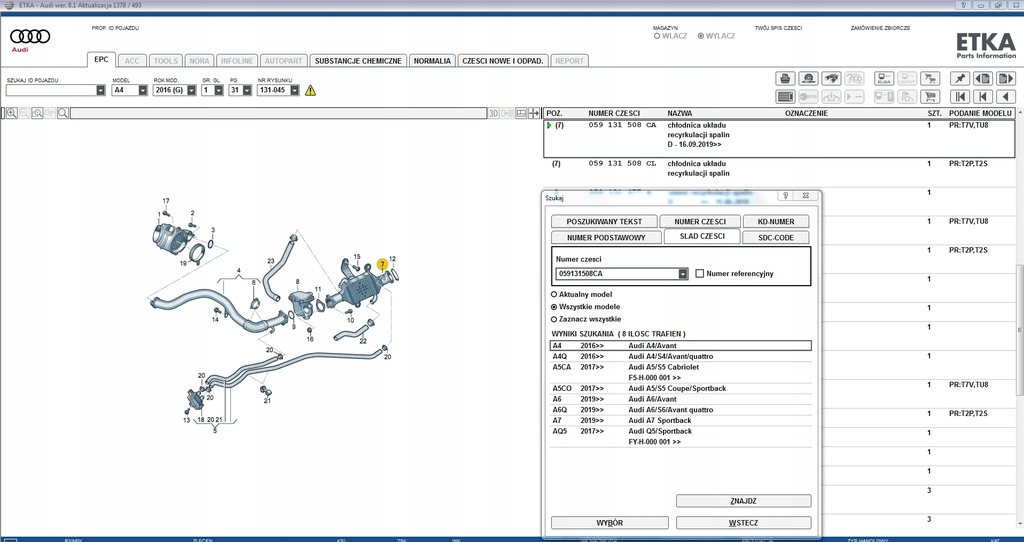The width and height of the screenshot is (1024, 542).
Task: Open the Numer czesci combo box dropdown arrow
Action: pyautogui.click(x=683, y=273)
